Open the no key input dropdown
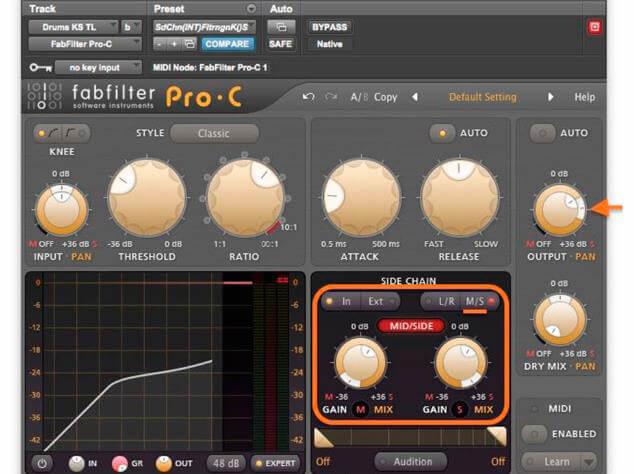The height and width of the screenshot is (474, 634). point(98,68)
